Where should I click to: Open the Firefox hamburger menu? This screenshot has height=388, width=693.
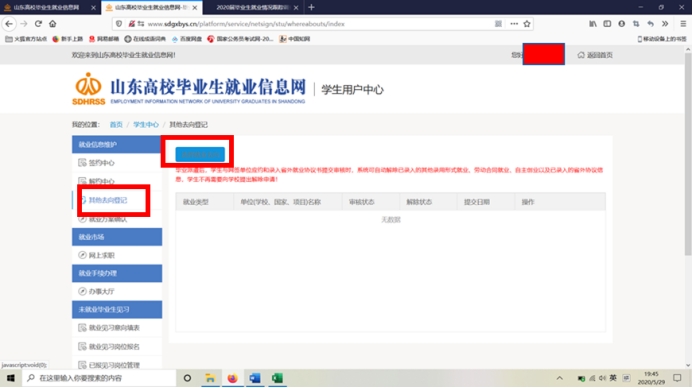[683, 24]
